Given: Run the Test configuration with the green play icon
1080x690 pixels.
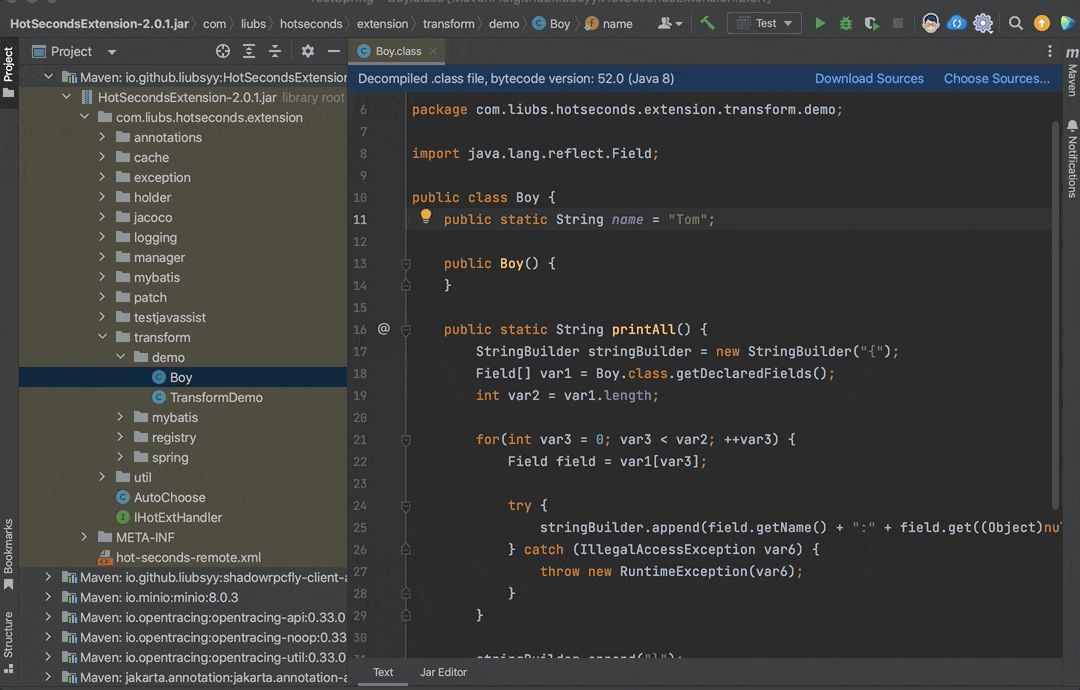Looking at the screenshot, I should pyautogui.click(x=820, y=22).
